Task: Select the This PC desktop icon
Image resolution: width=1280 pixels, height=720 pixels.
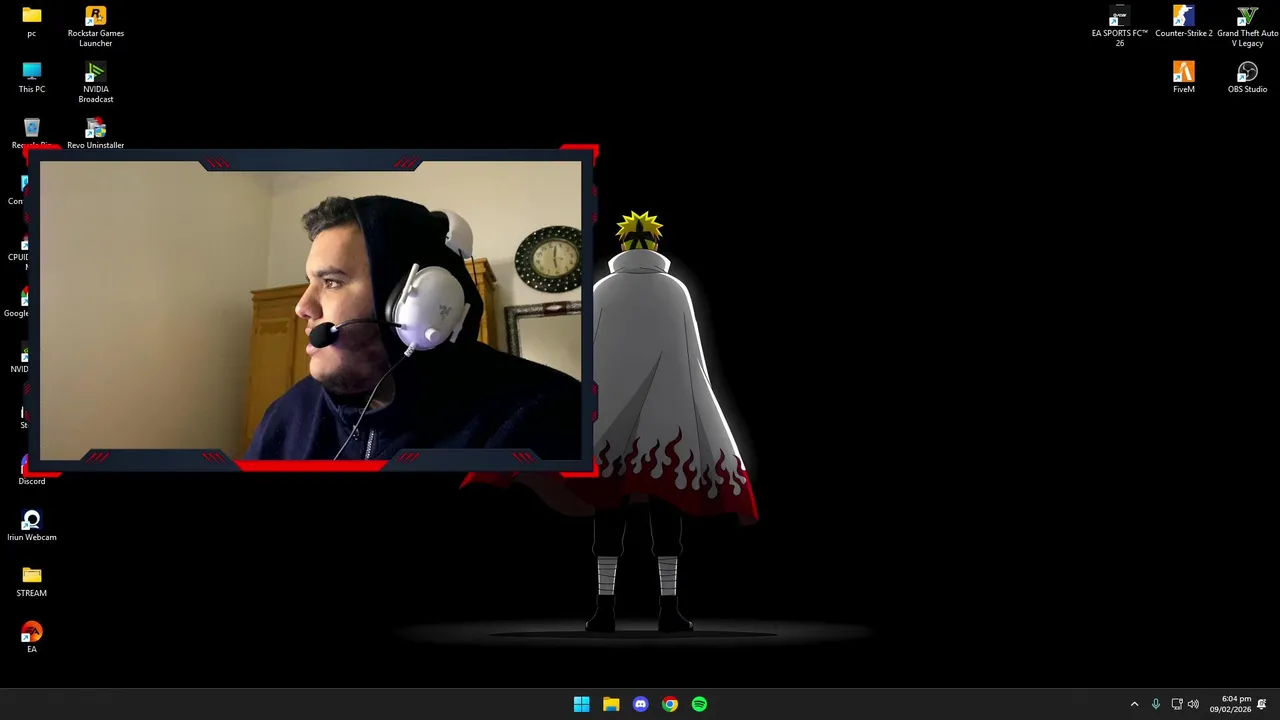Action: 32,78
